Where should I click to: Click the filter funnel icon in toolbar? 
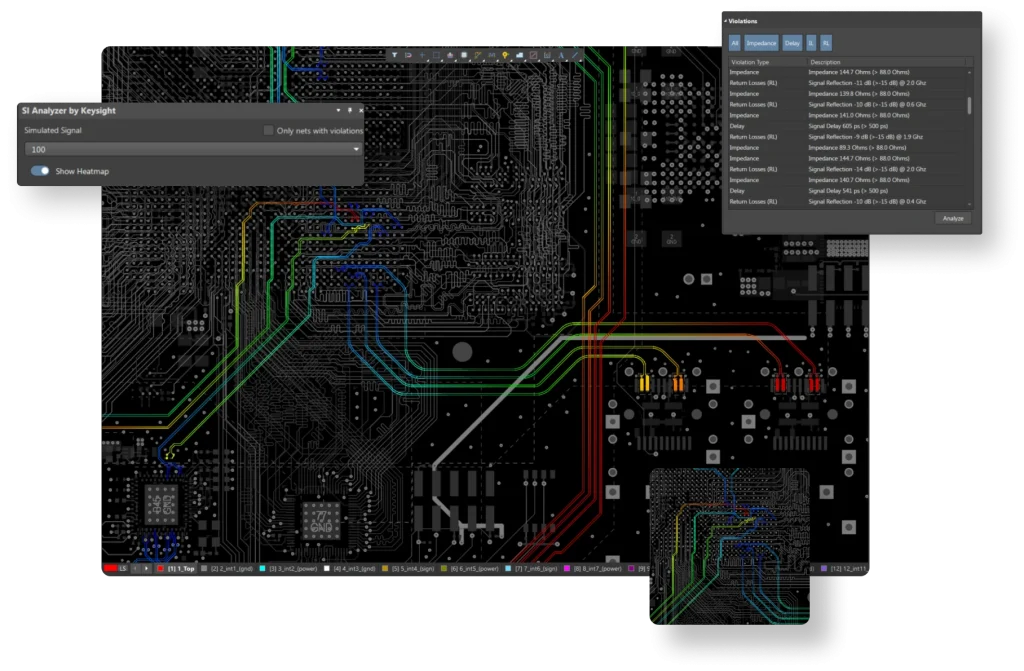click(x=395, y=55)
